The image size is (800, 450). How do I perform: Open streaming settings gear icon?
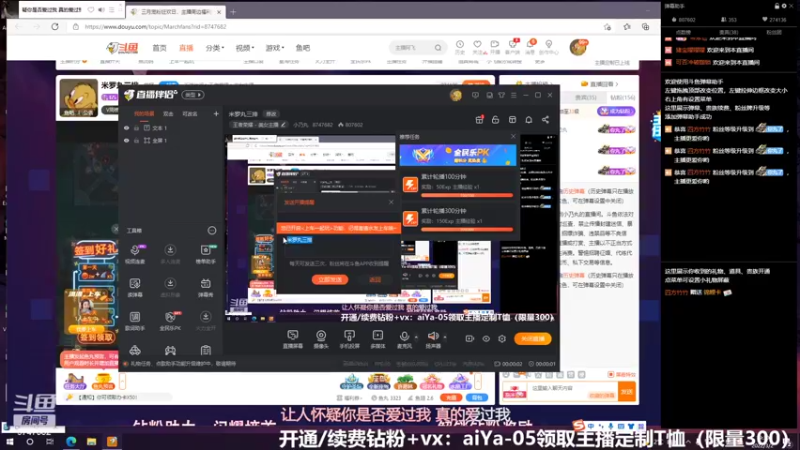pyautogui.click(x=502, y=338)
